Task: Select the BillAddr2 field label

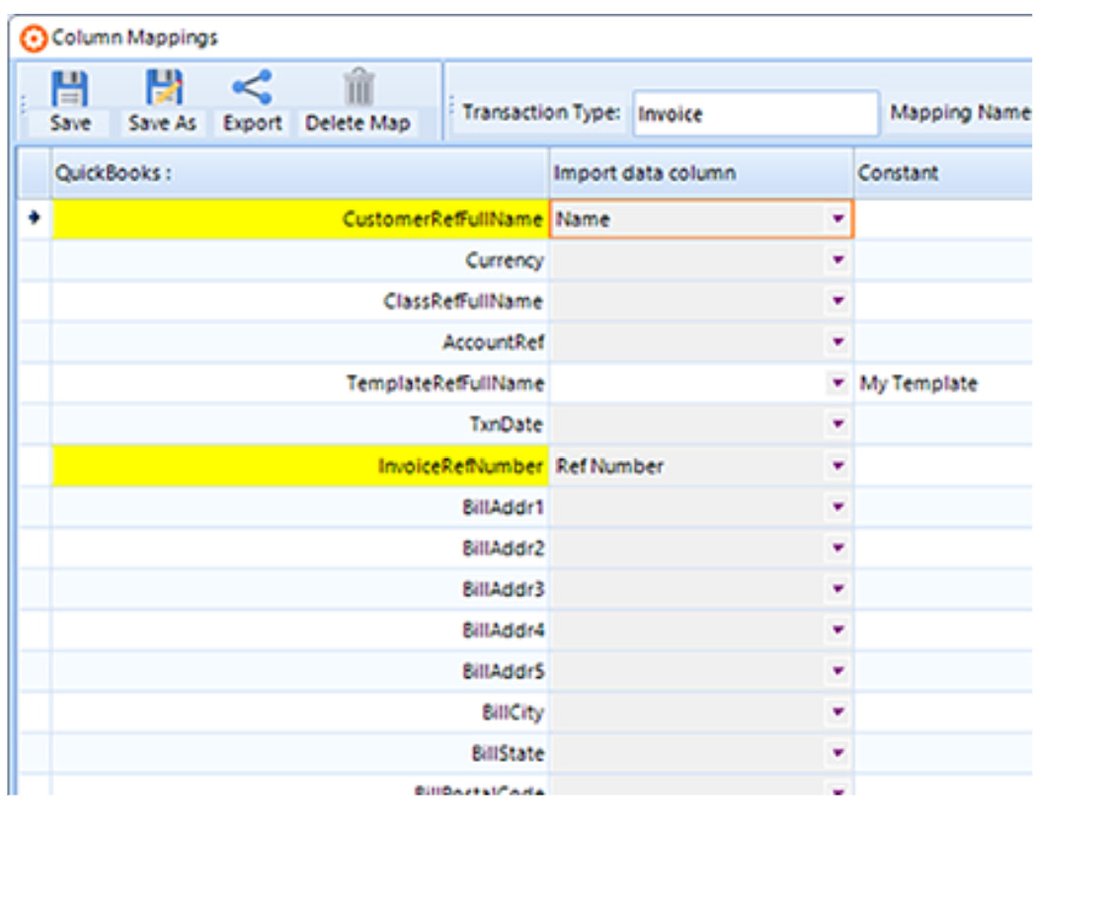Action: tap(503, 548)
